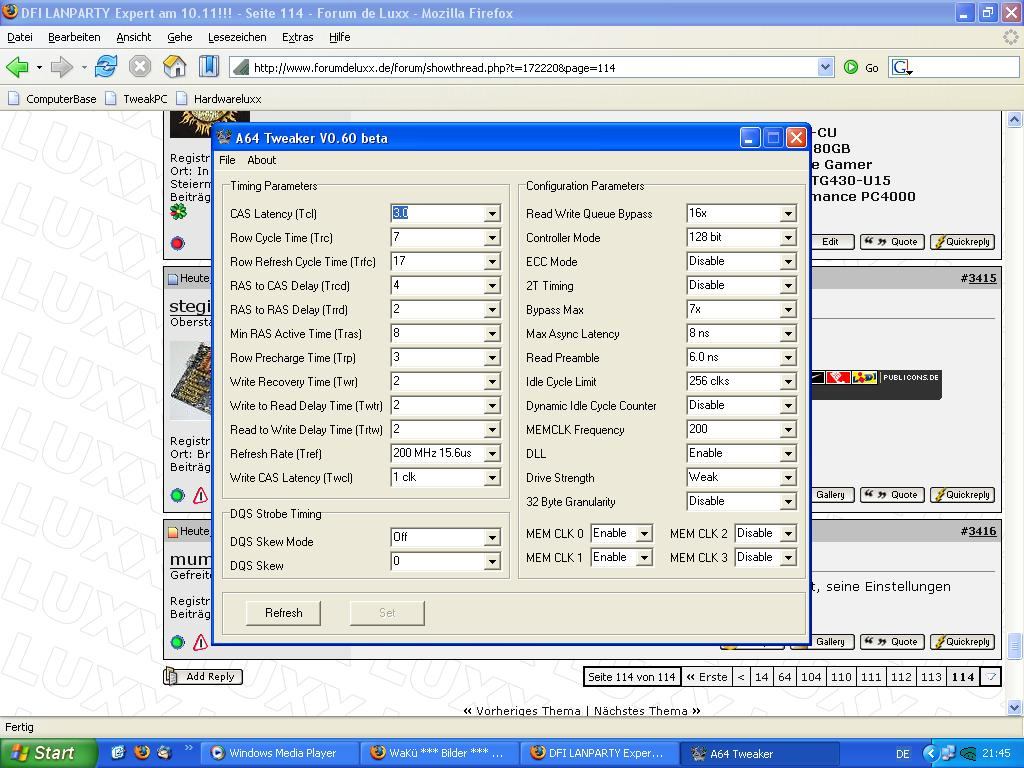Click page scrollbar down arrow
1024x768 pixels.
tap(1014, 707)
